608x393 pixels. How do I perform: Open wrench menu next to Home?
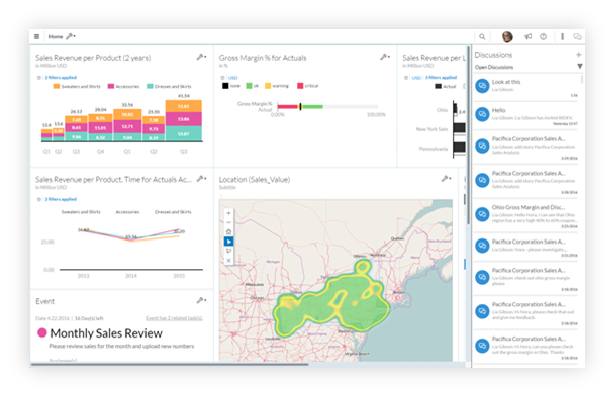pyautogui.click(x=71, y=36)
